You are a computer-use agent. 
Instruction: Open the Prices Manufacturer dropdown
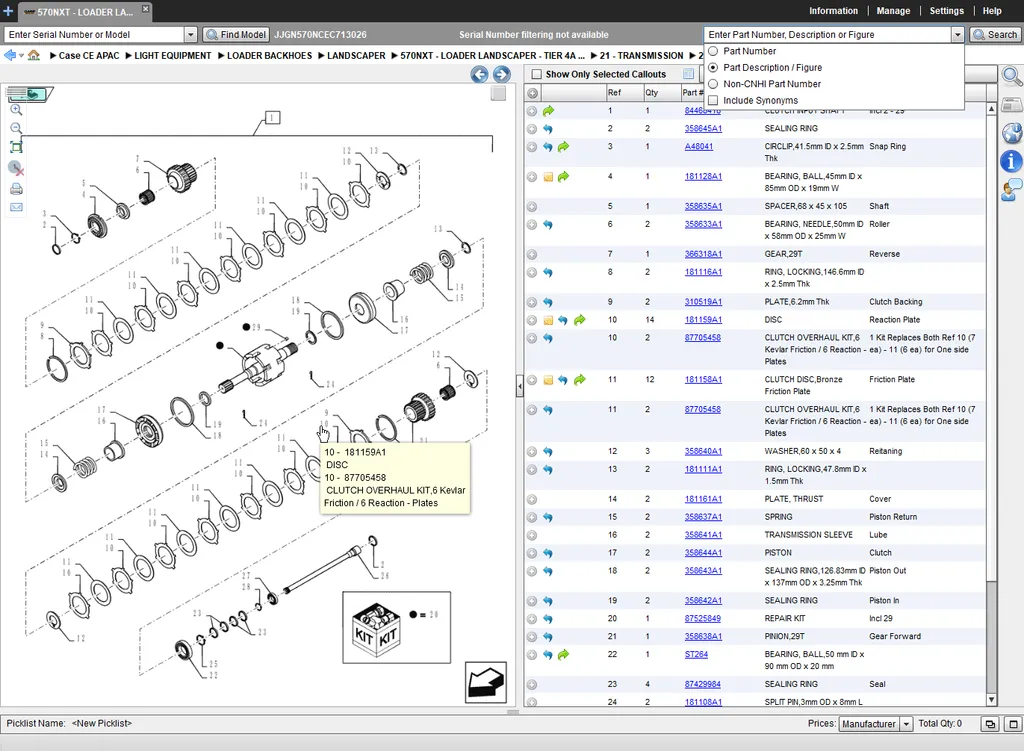pos(906,724)
